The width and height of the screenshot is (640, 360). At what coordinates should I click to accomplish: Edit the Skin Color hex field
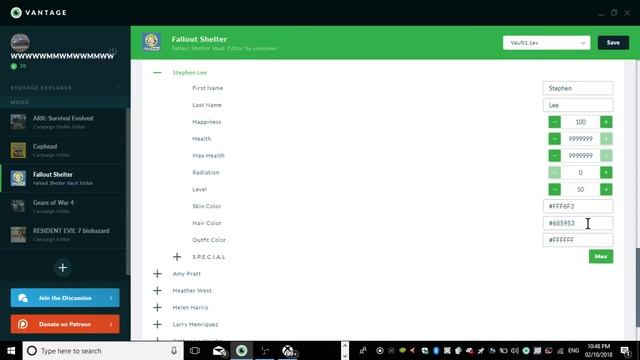tap(578, 206)
